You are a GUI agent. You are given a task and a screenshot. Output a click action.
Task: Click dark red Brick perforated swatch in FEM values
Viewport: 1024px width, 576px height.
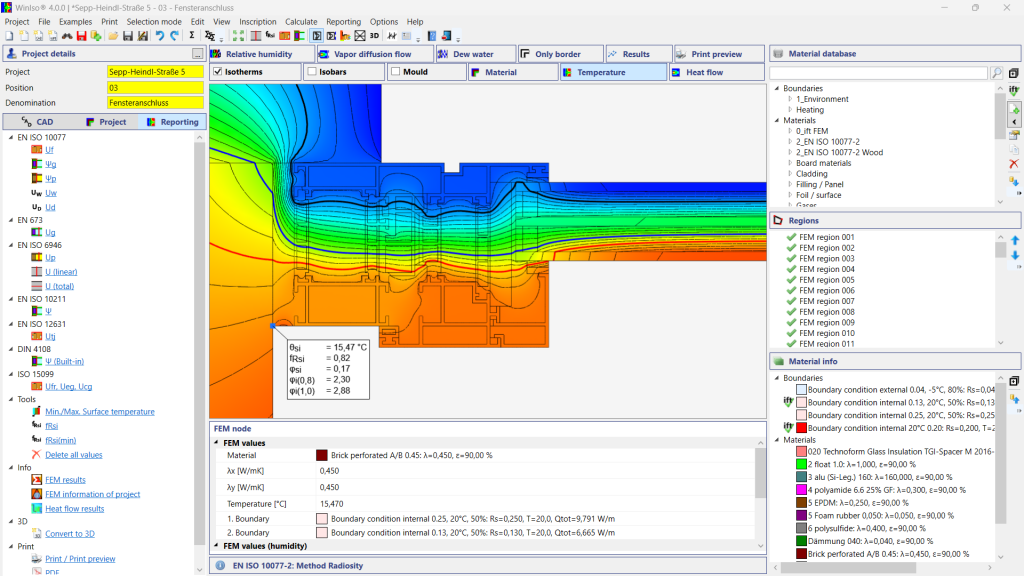click(x=321, y=455)
